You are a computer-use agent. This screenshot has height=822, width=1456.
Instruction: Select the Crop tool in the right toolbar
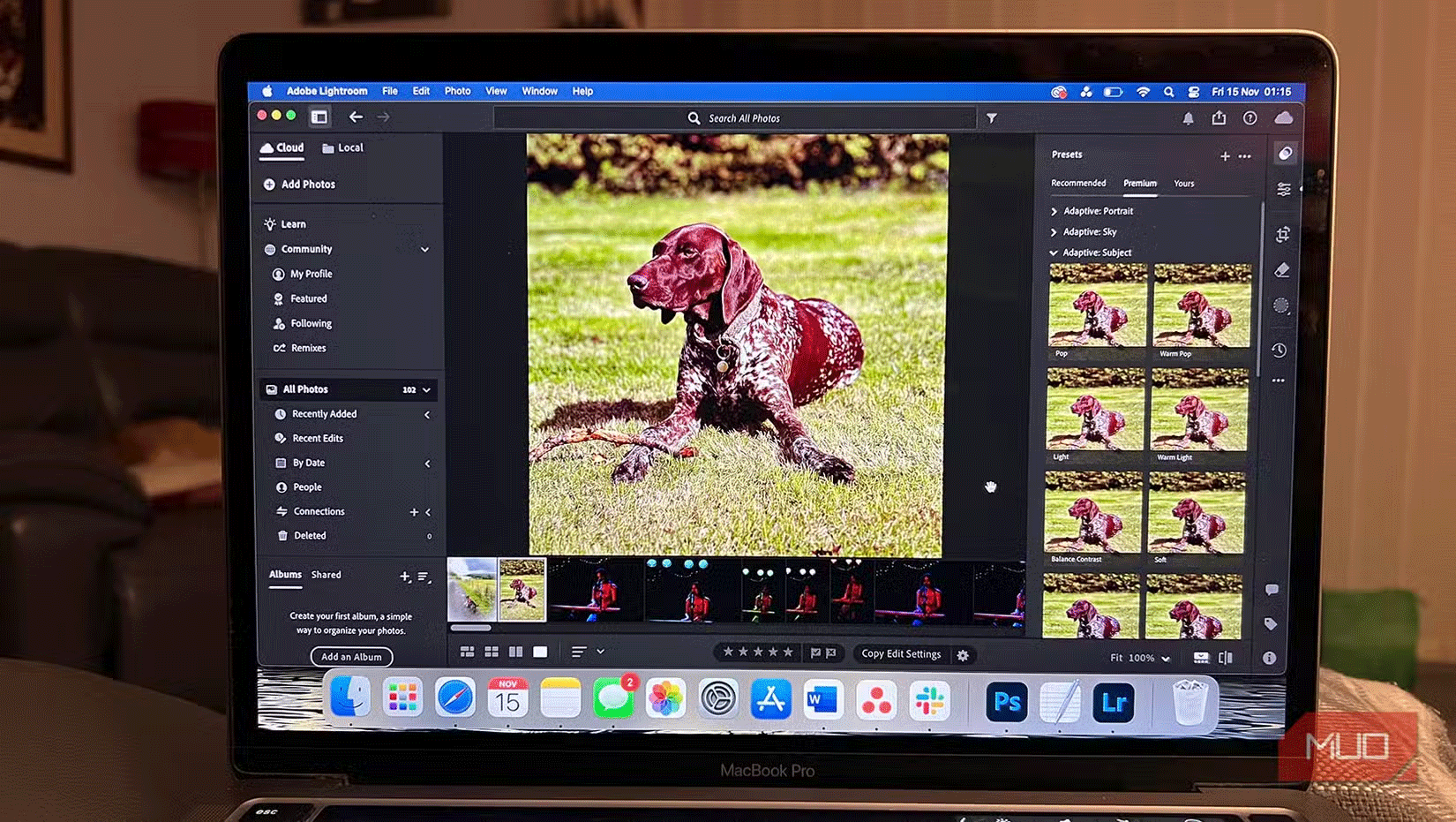pyautogui.click(x=1284, y=234)
